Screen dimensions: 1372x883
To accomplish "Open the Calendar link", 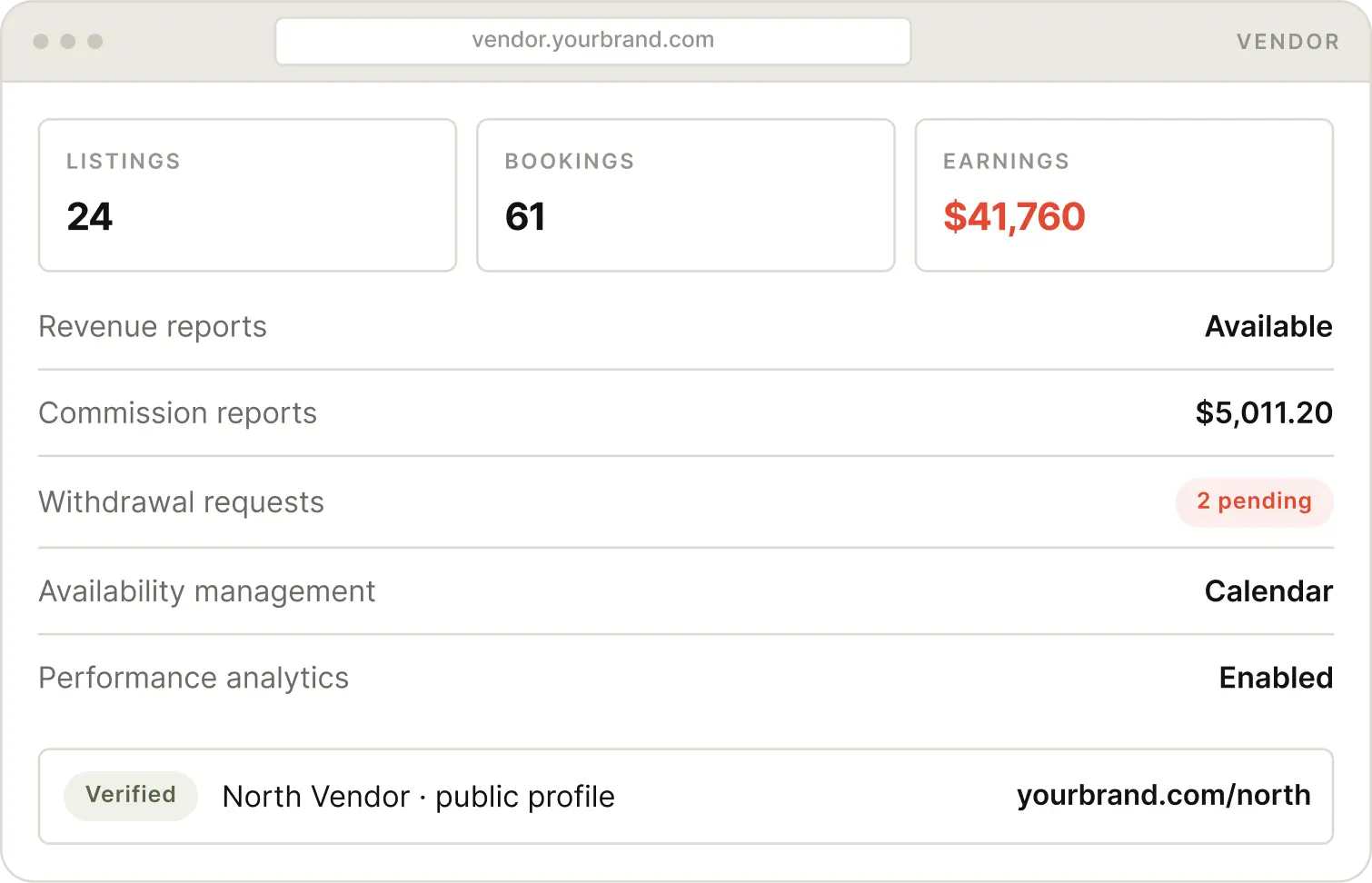I will 1268,591.
